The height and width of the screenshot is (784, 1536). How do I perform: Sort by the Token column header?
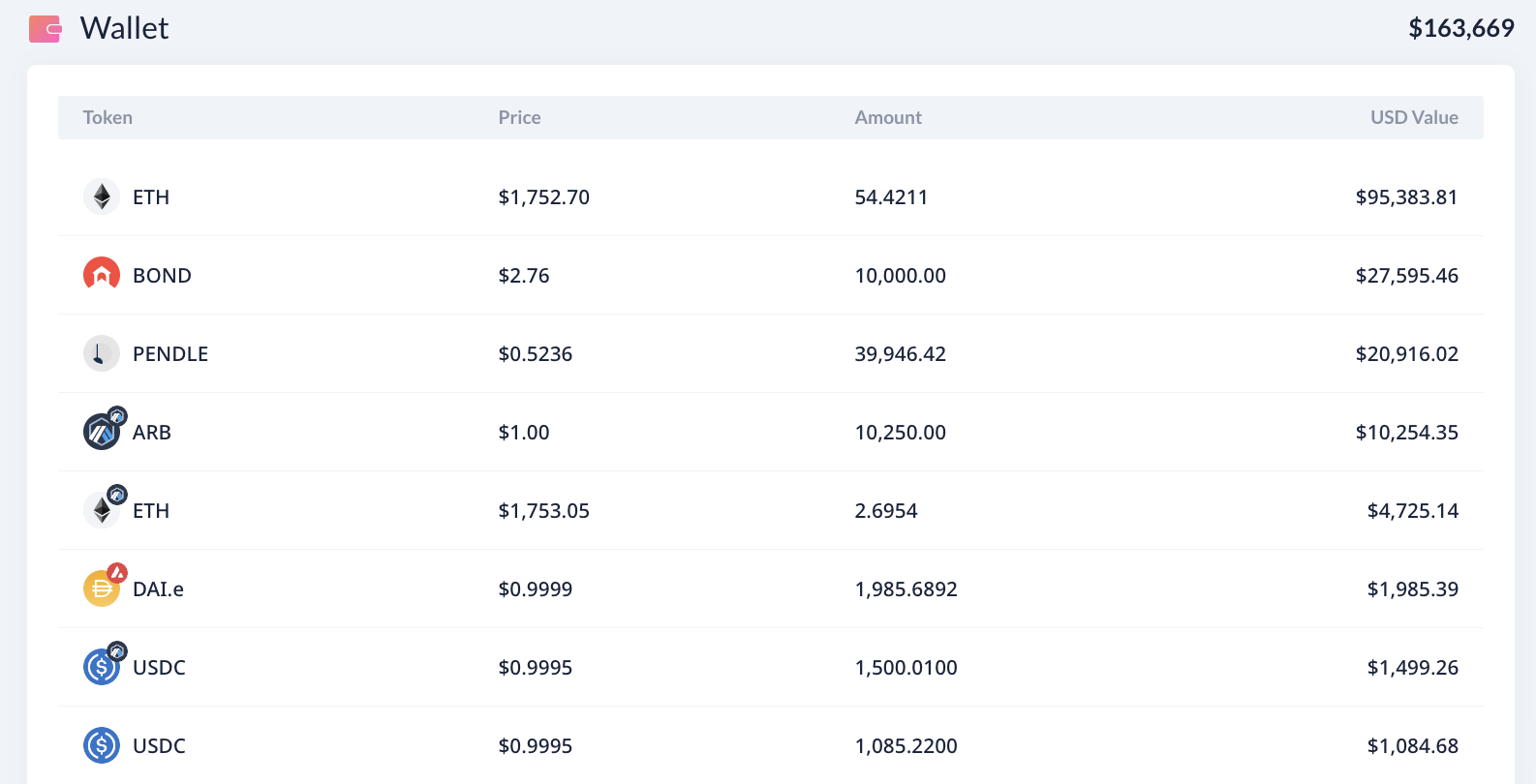[108, 118]
